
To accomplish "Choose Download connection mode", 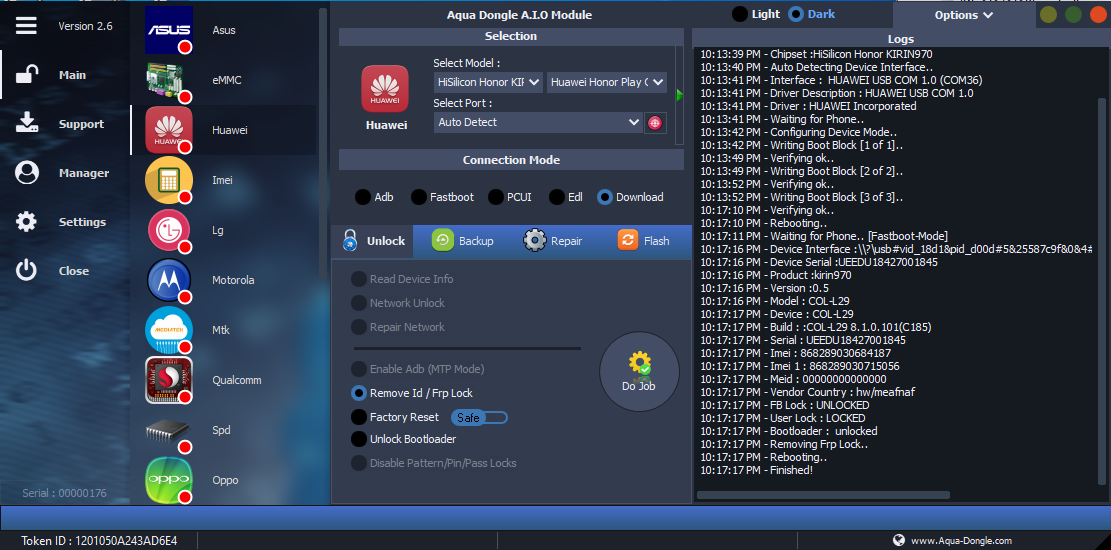I will [x=604, y=197].
